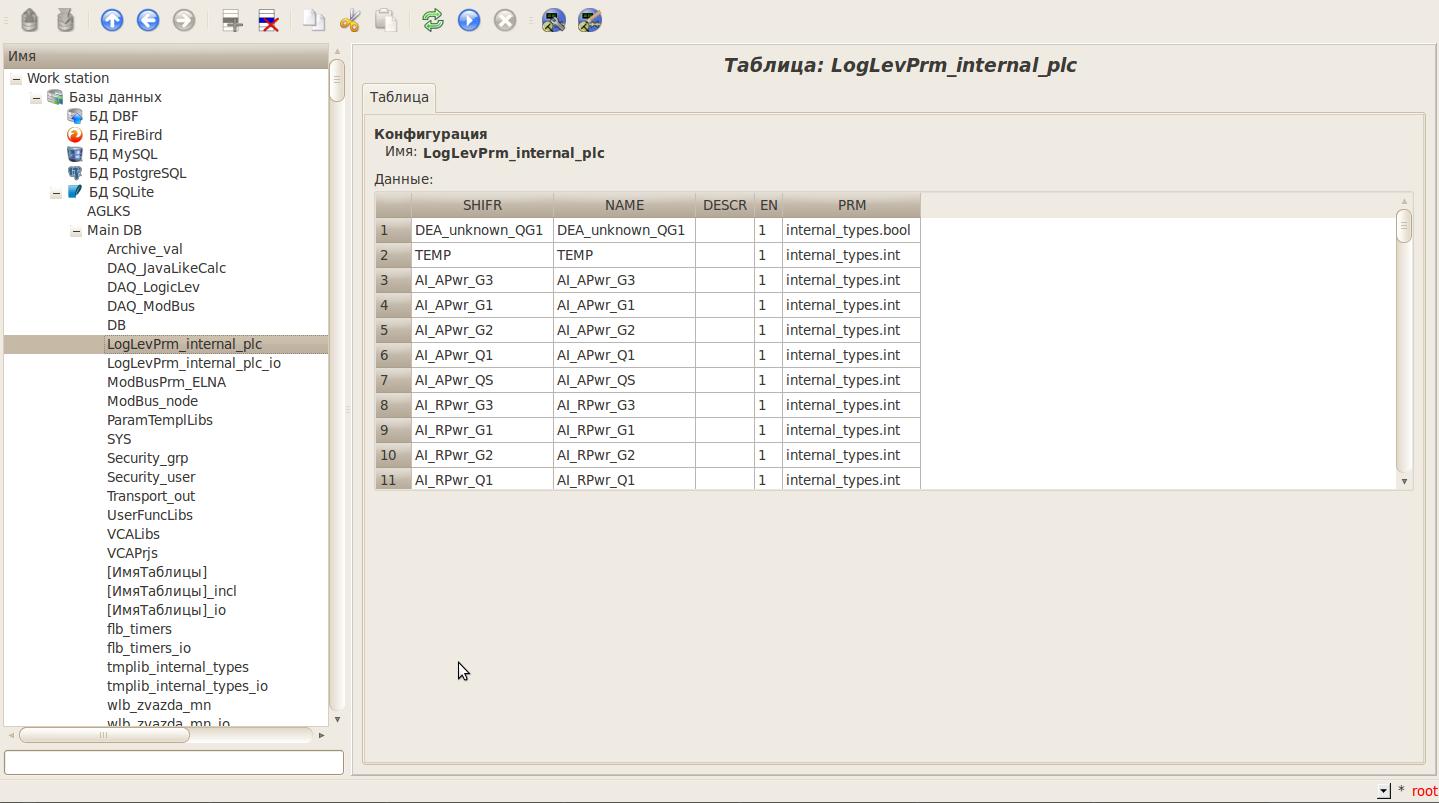This screenshot has width=1439, height=803.
Task: Click the Load from database toolbar icon
Action: click(30, 20)
